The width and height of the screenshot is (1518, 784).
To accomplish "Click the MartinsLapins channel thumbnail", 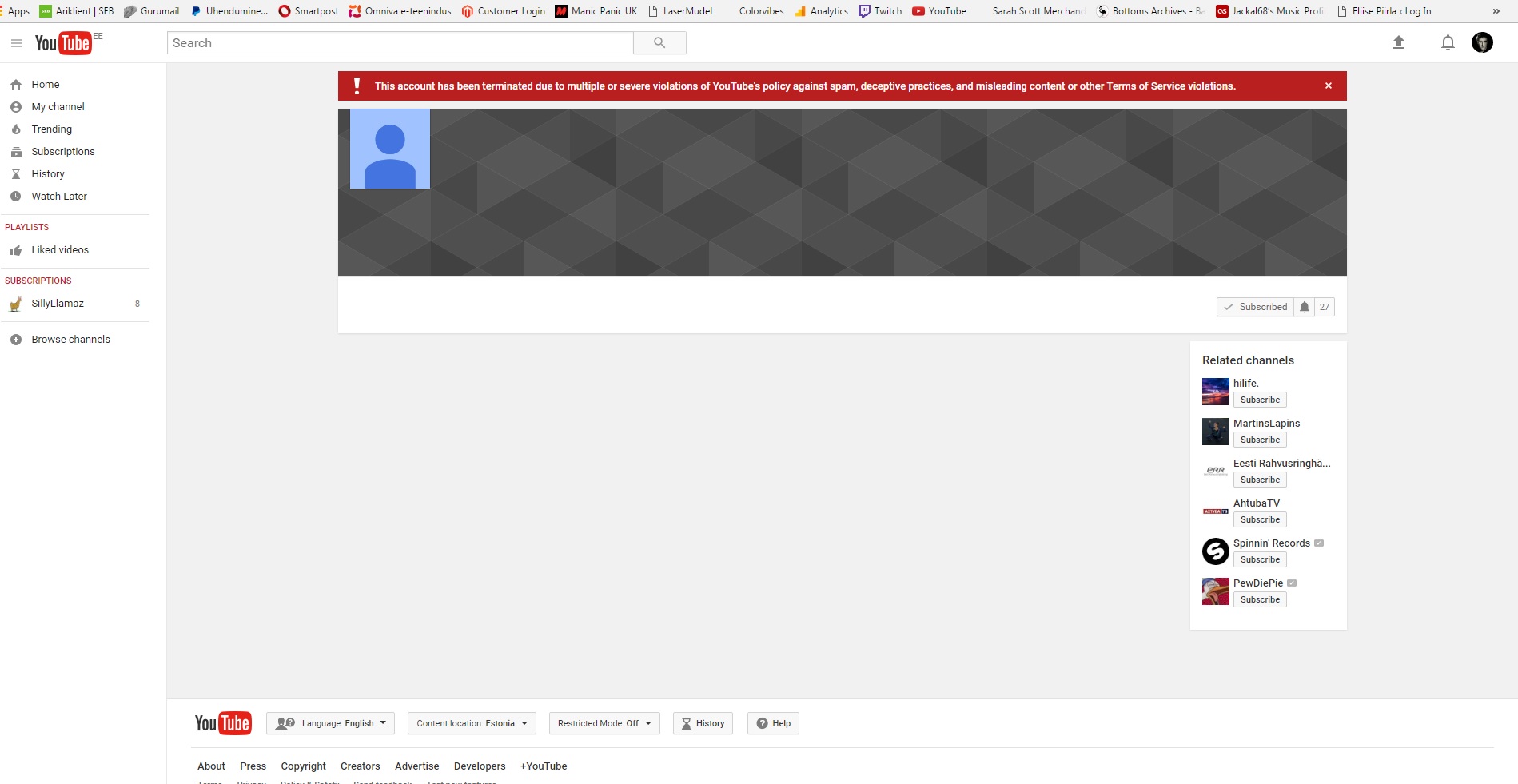I will (1216, 432).
